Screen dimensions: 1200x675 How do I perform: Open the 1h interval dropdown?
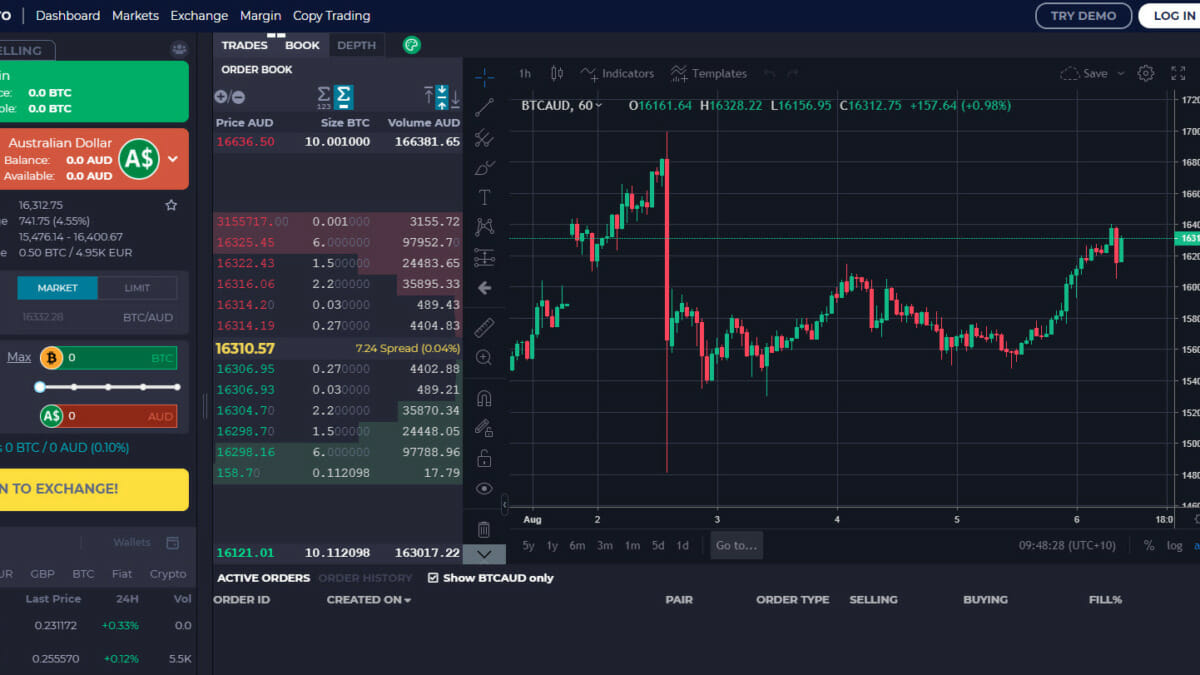click(524, 73)
